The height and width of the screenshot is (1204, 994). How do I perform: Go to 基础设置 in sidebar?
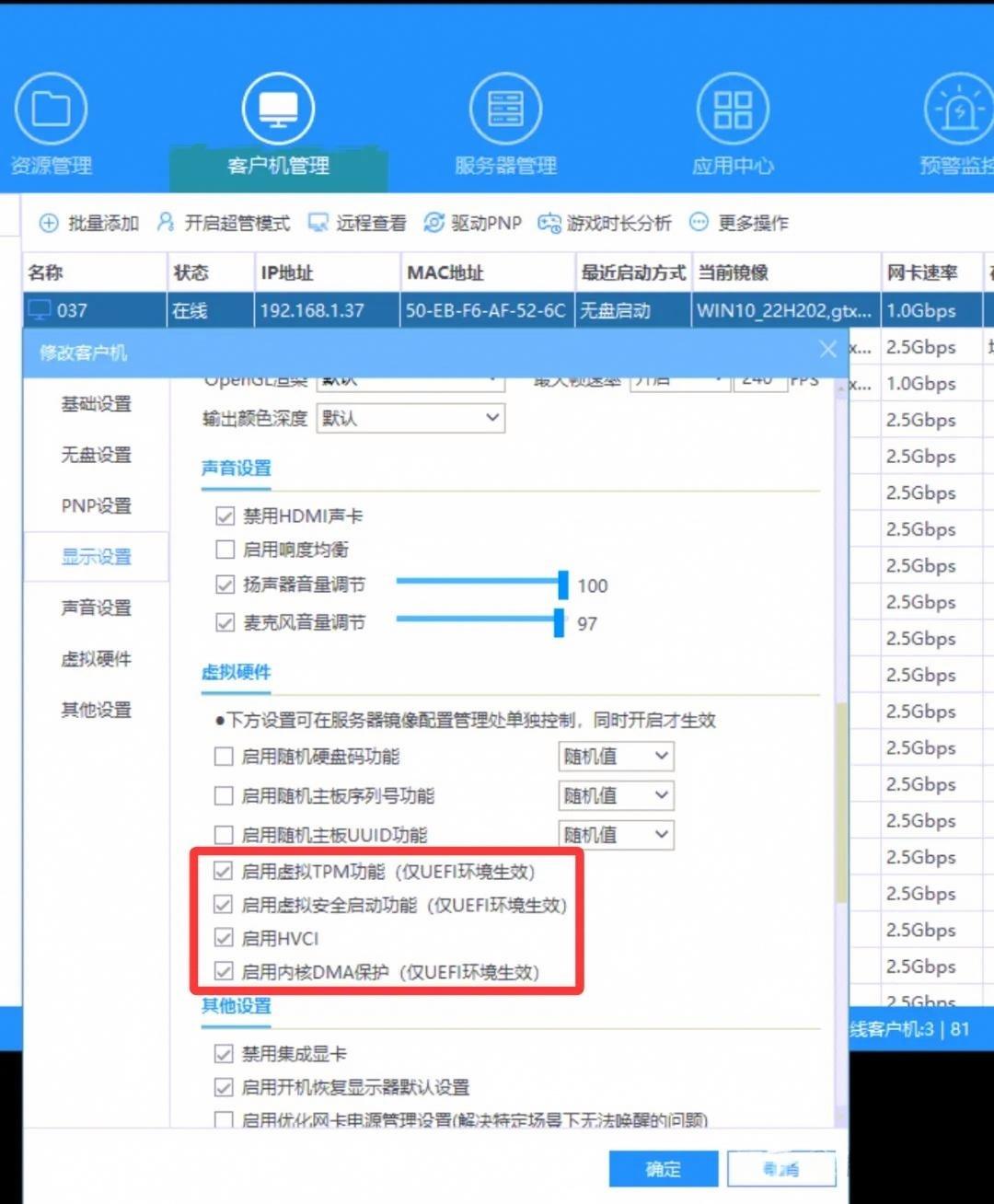[97, 404]
